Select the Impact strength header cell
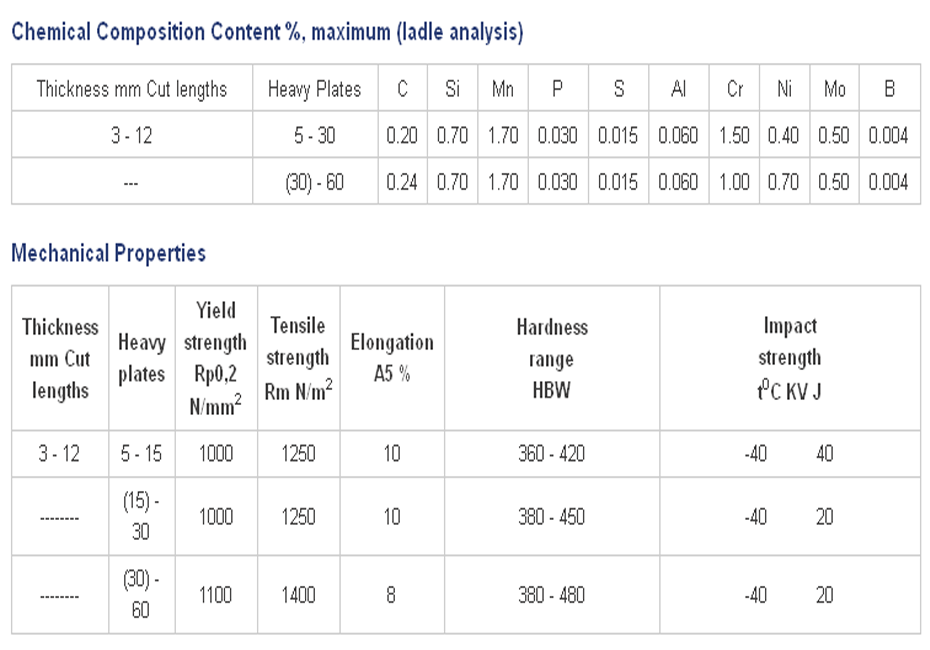Screen dimensions: 930x650 click(790, 358)
